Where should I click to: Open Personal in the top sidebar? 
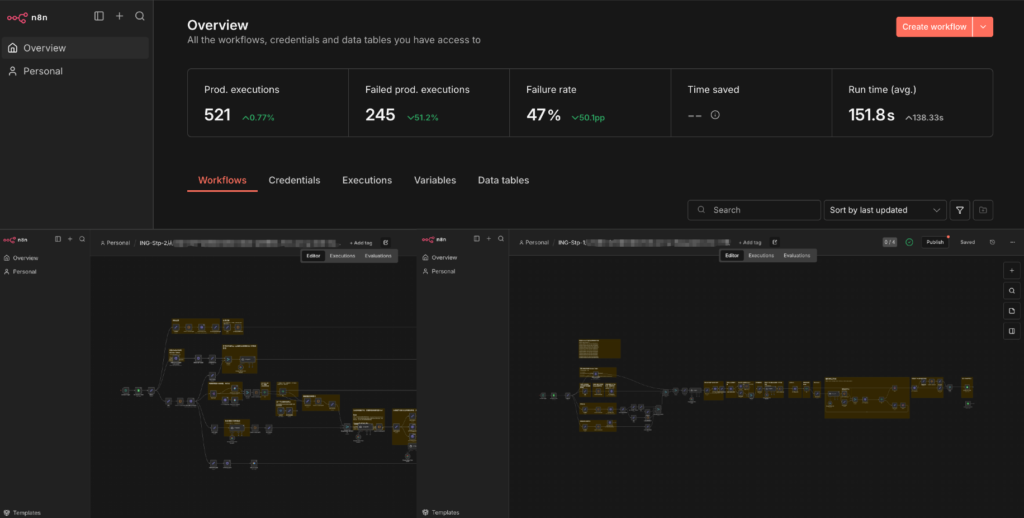pos(43,71)
